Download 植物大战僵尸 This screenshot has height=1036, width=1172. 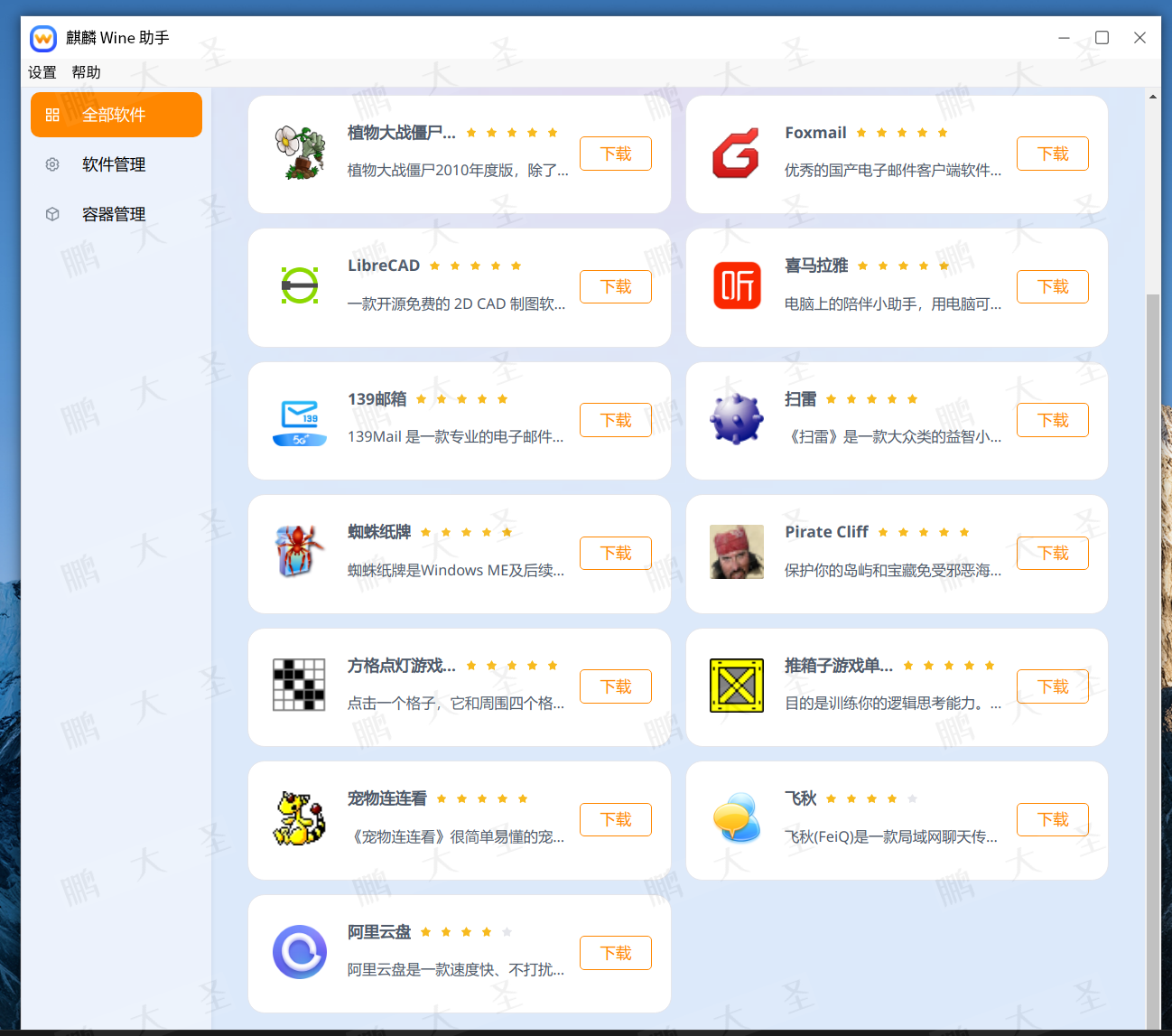pyautogui.click(x=616, y=154)
